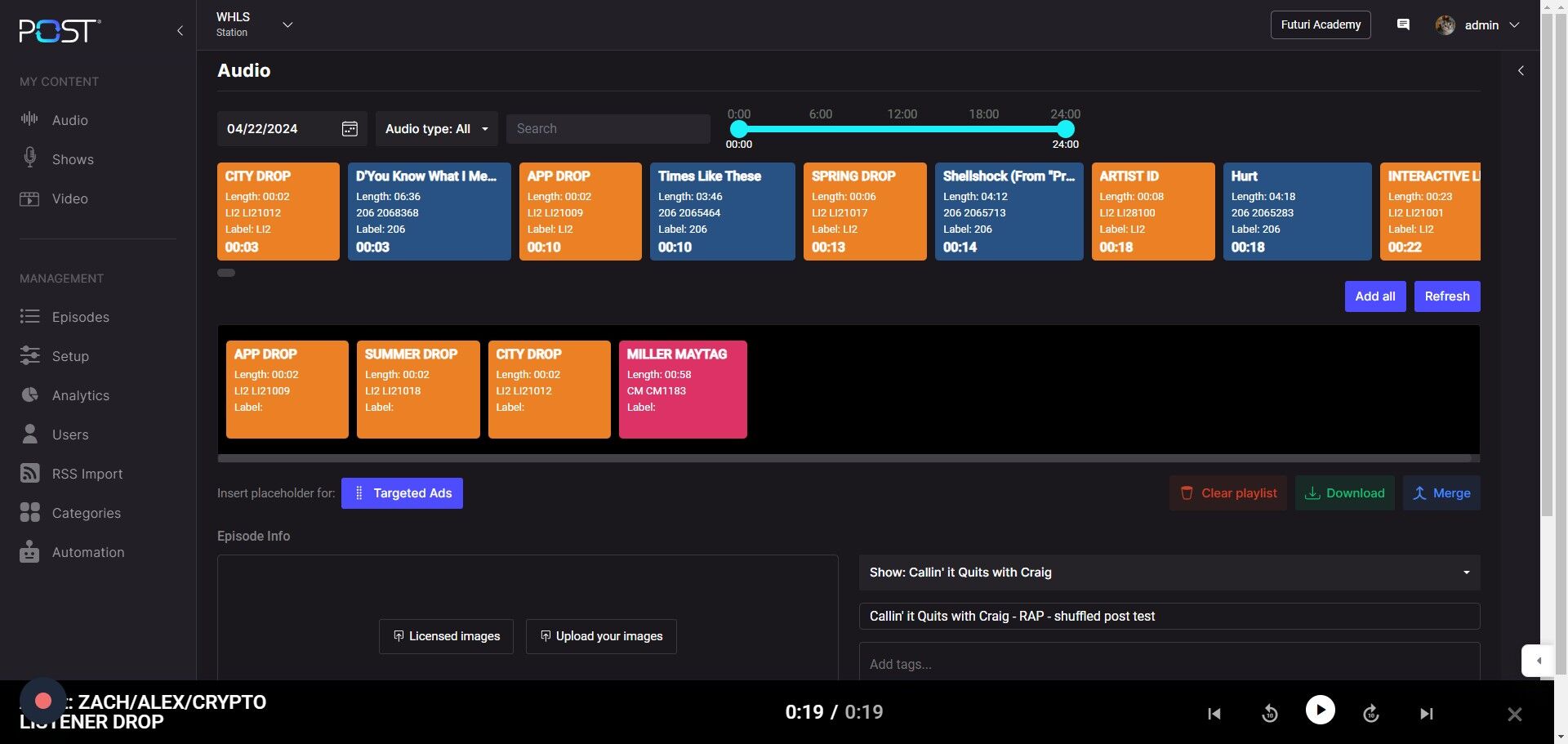Clear playlist using the red button

point(1227,493)
